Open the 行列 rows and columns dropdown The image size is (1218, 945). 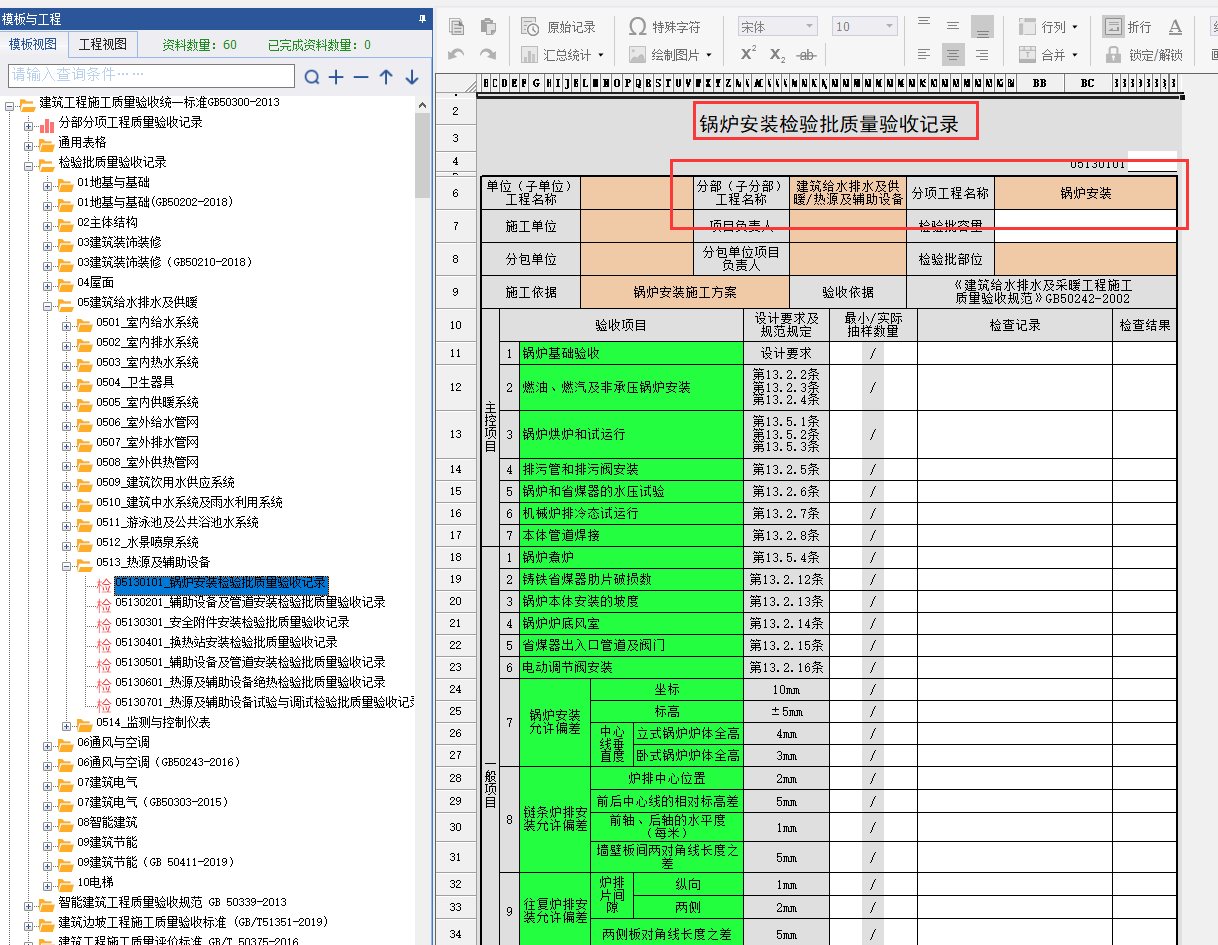point(1048,27)
